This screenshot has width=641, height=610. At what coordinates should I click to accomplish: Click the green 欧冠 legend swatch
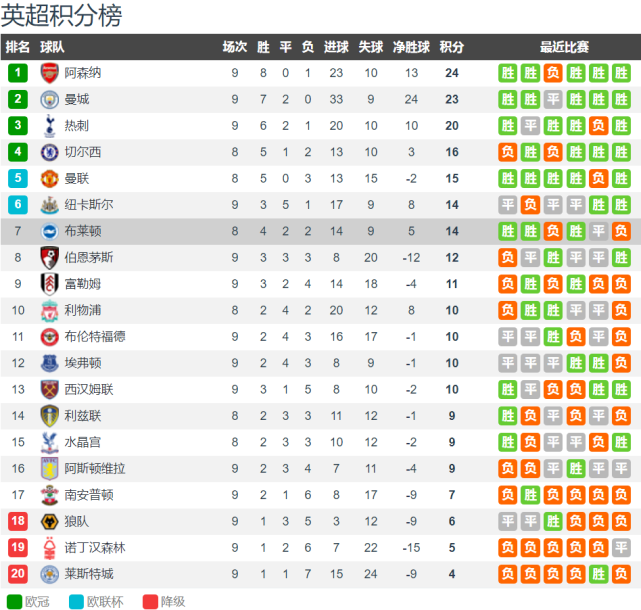point(14,601)
